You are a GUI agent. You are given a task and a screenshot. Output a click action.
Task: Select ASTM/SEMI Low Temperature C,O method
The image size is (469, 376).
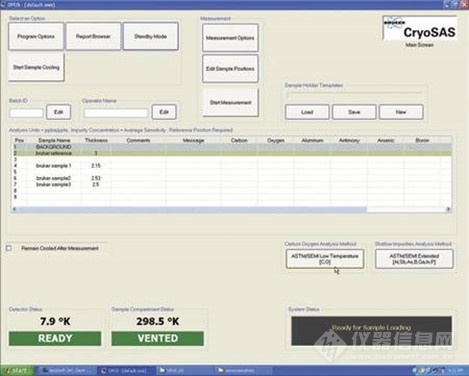[325, 259]
